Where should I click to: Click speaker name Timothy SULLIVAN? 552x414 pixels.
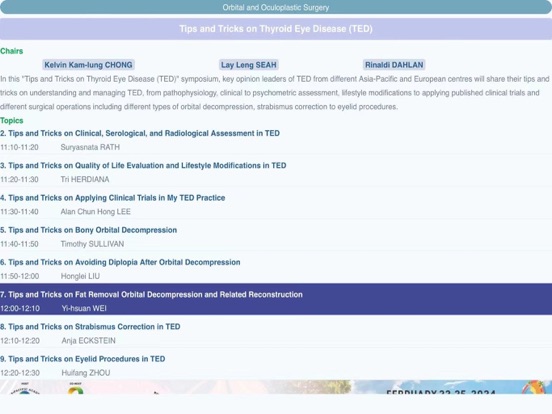tap(92, 244)
